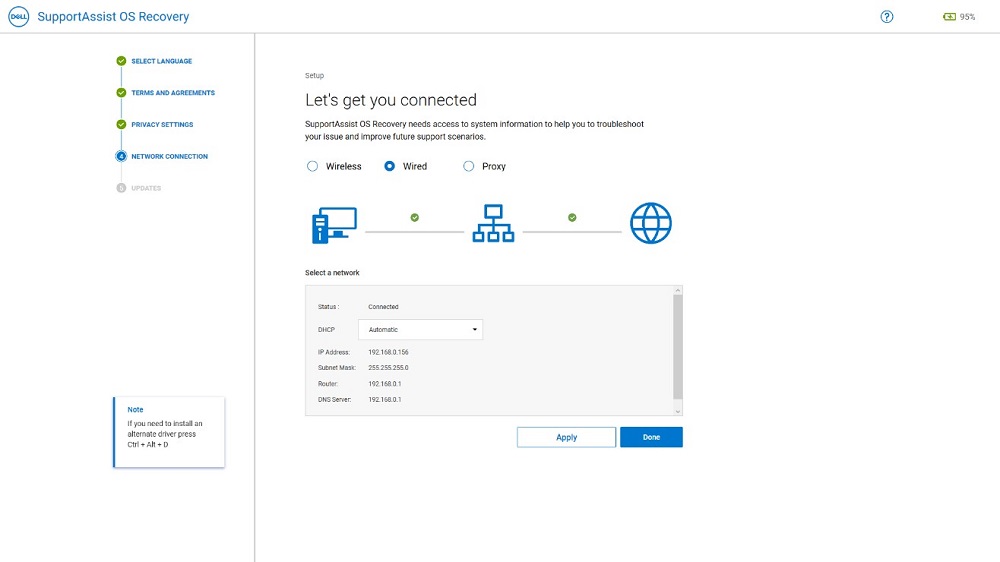Viewport: 1000px width, 562px height.
Task: Click the Terms and Agreements checkmark icon
Action: coord(121,93)
